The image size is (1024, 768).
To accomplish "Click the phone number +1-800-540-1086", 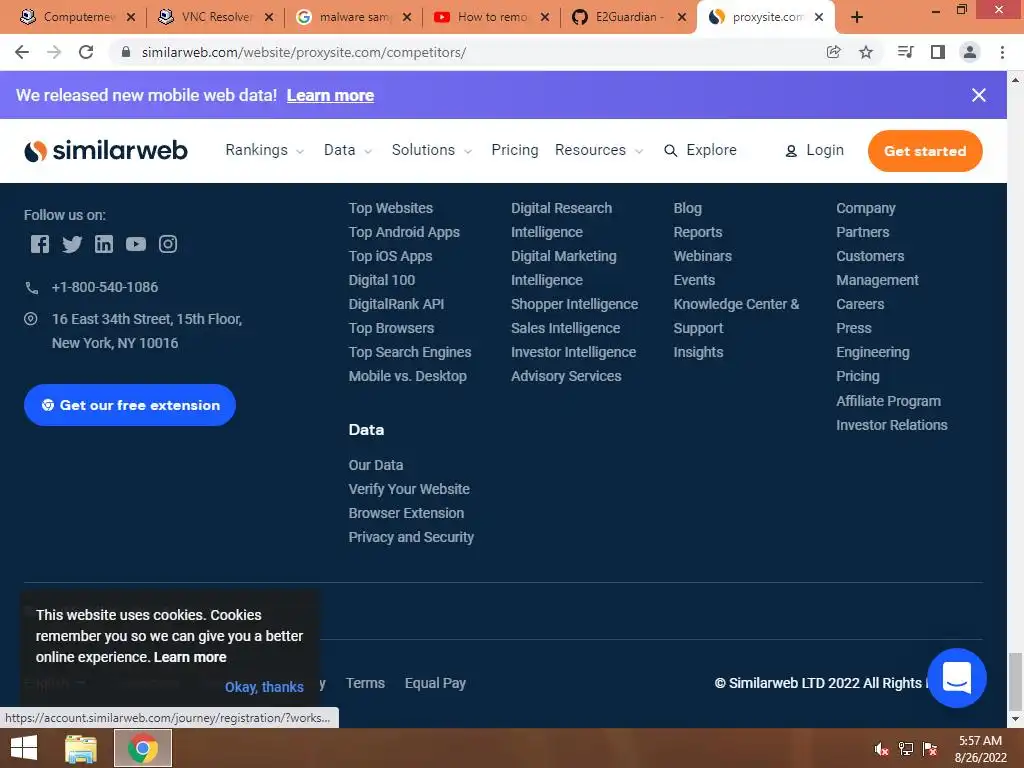I will pyautogui.click(x=105, y=287).
